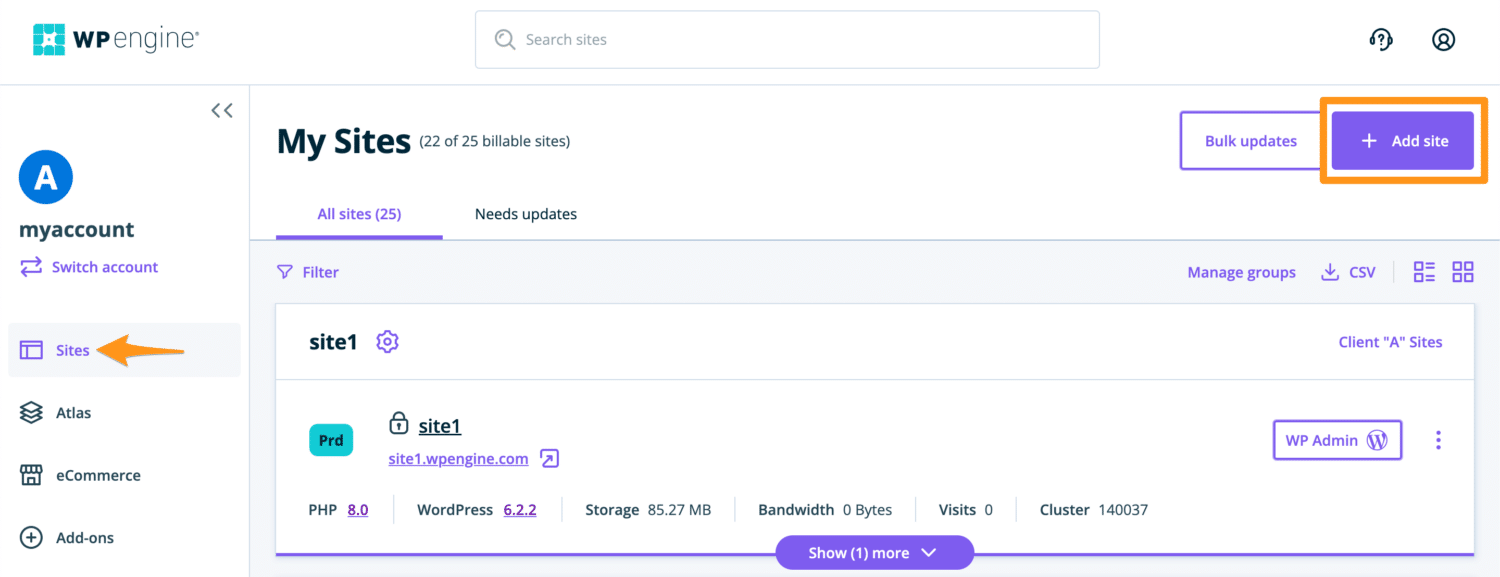Open the Filter options
1500x577 pixels.
(308, 272)
